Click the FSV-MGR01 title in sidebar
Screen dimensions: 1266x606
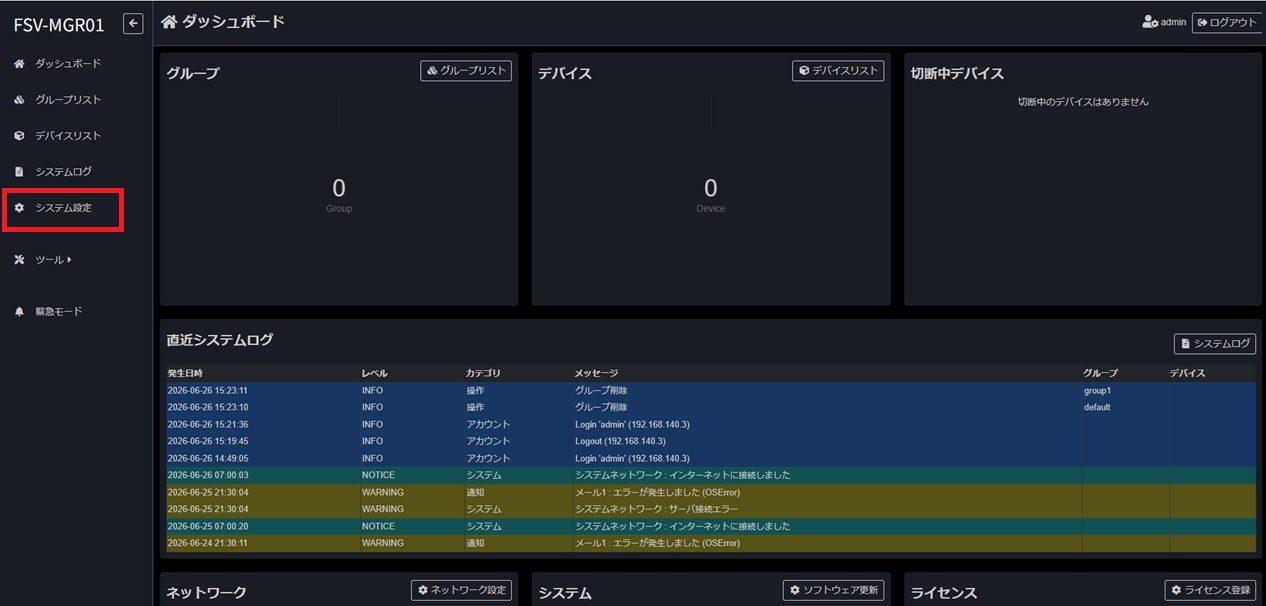[59, 25]
